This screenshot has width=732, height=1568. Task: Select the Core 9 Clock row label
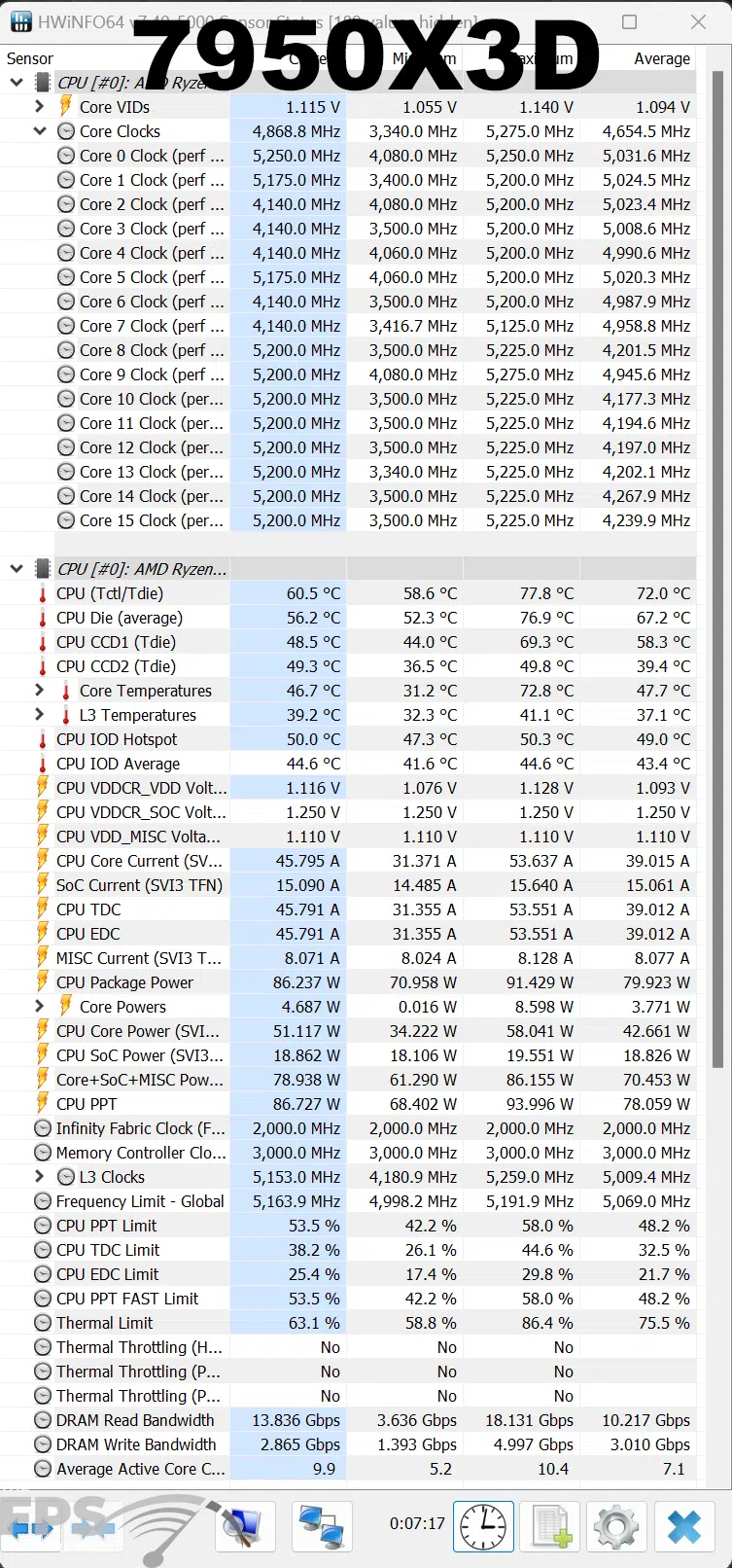point(152,374)
